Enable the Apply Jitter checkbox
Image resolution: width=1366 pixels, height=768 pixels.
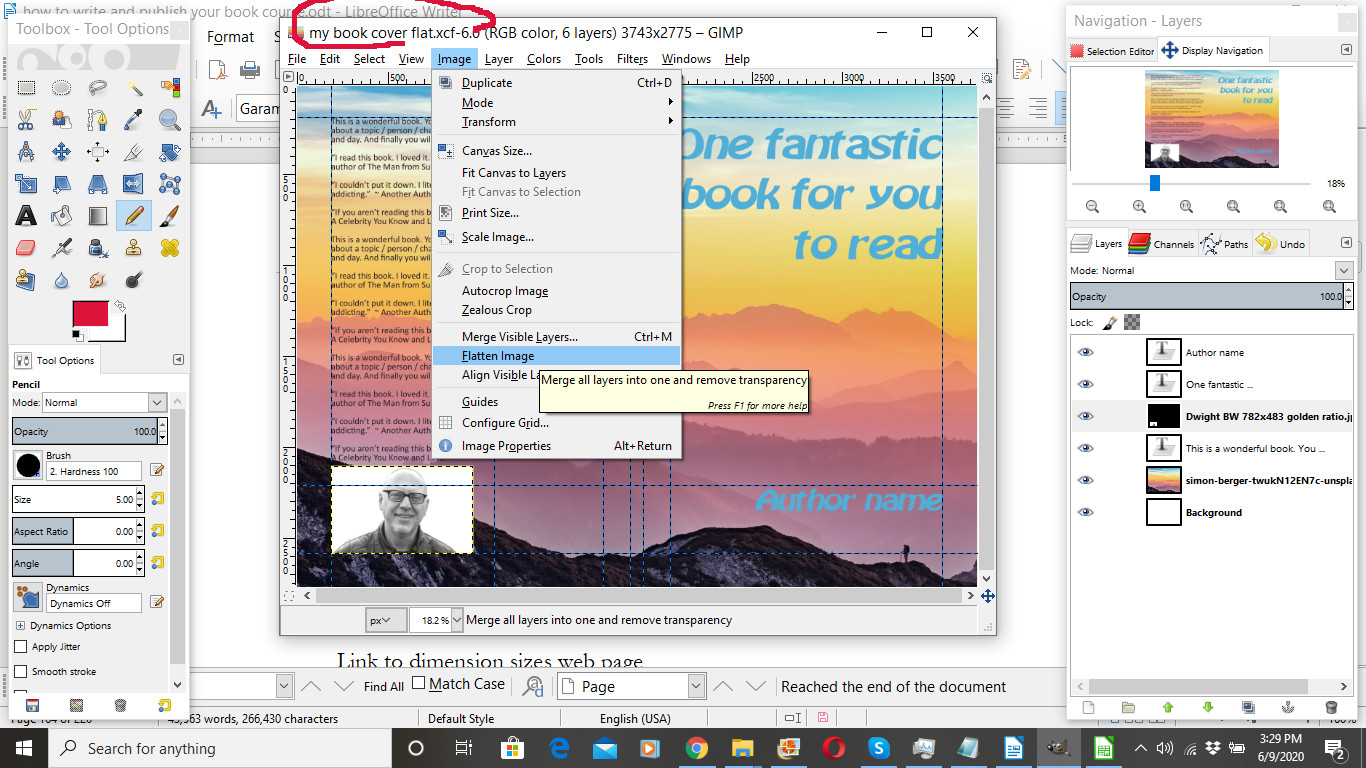pos(21,647)
